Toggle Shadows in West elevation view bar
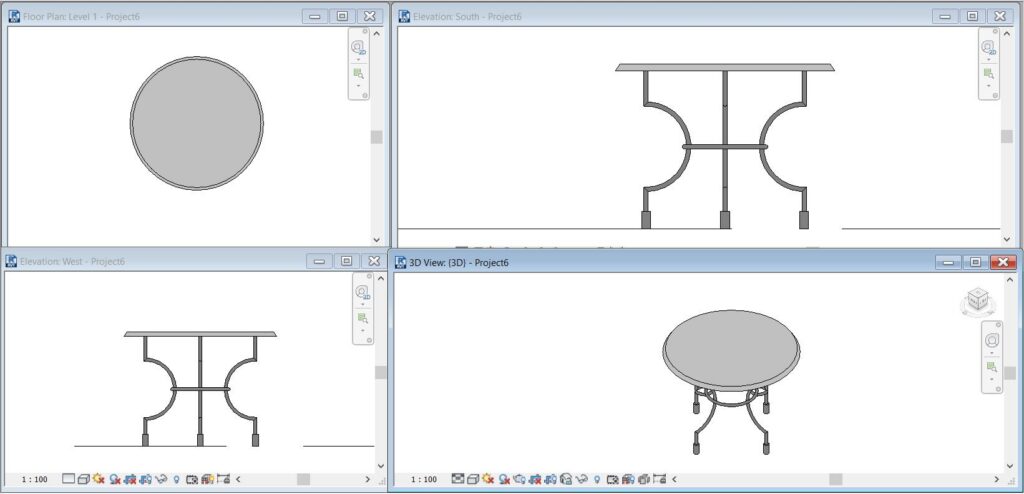This screenshot has width=1024, height=494. point(115,479)
